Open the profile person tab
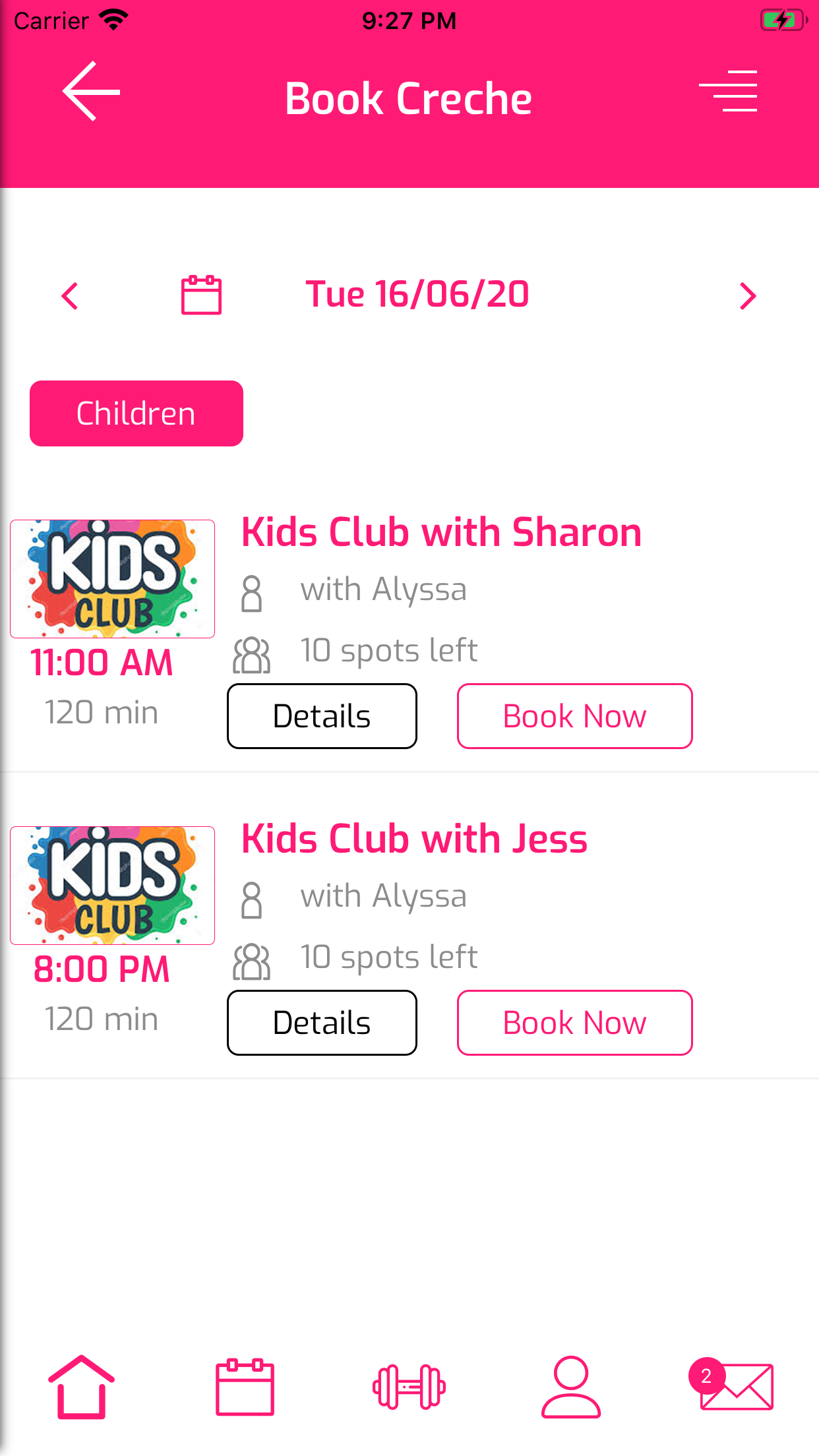Screen dimensions: 819x1456 [x=571, y=1386]
